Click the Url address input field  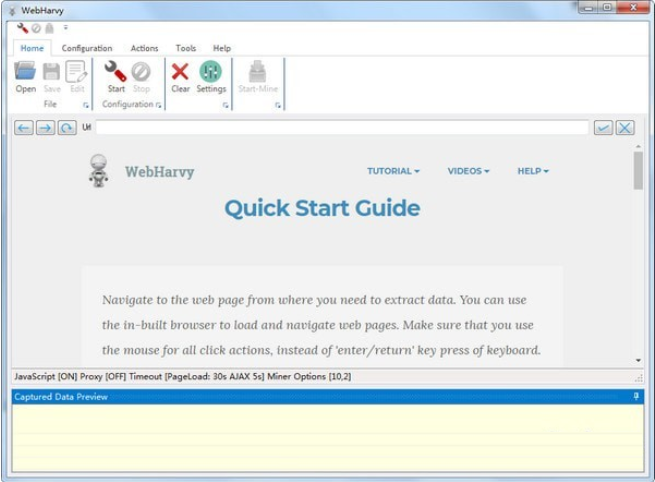341,128
